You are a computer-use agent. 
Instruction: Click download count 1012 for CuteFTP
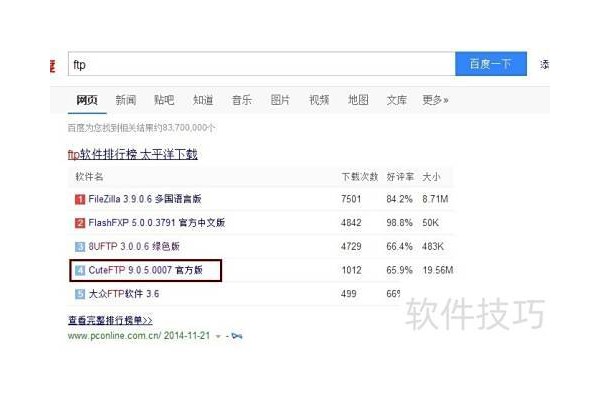pyautogui.click(x=351, y=270)
